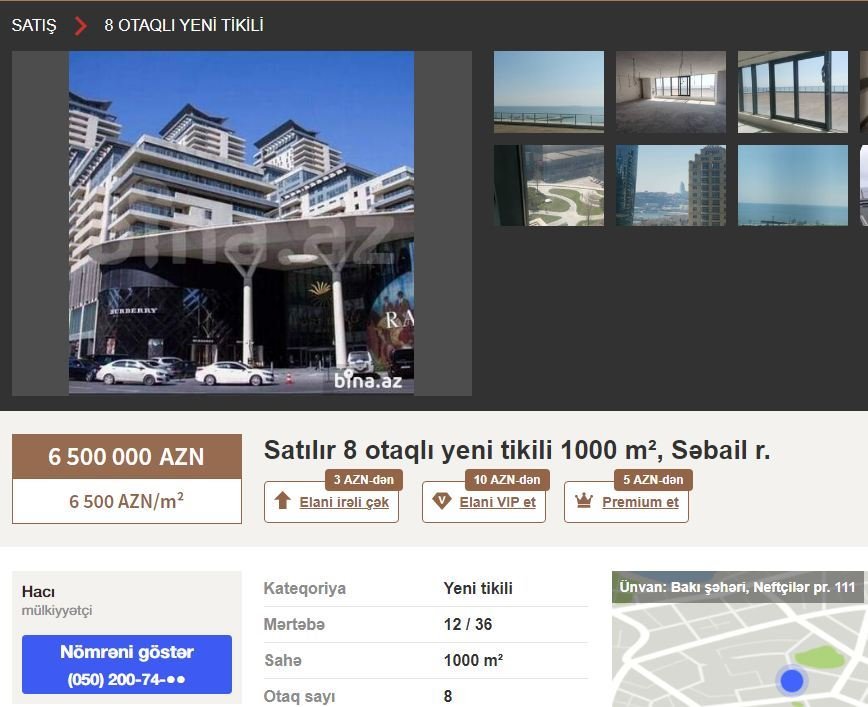Click the crown Premium icon
The width and height of the screenshot is (868, 707).
point(584,501)
